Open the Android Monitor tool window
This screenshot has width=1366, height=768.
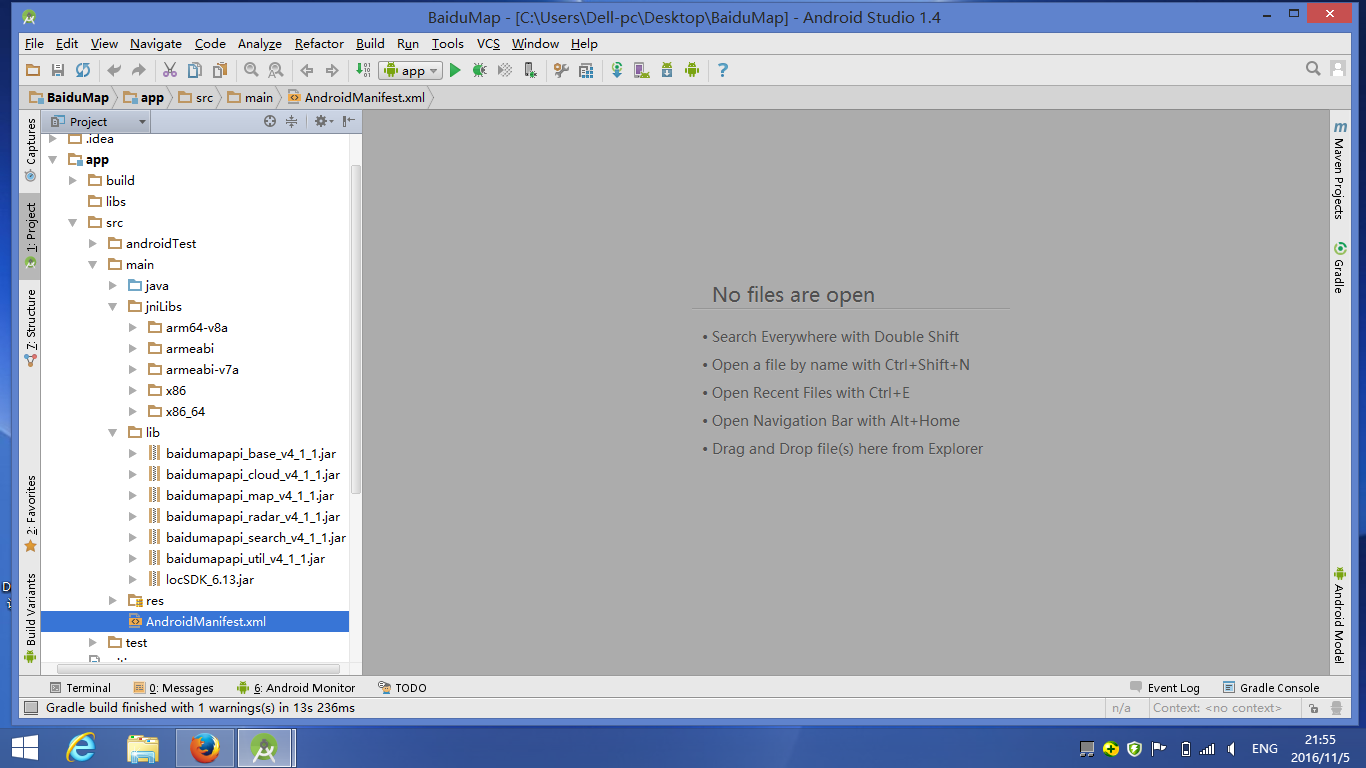(296, 688)
